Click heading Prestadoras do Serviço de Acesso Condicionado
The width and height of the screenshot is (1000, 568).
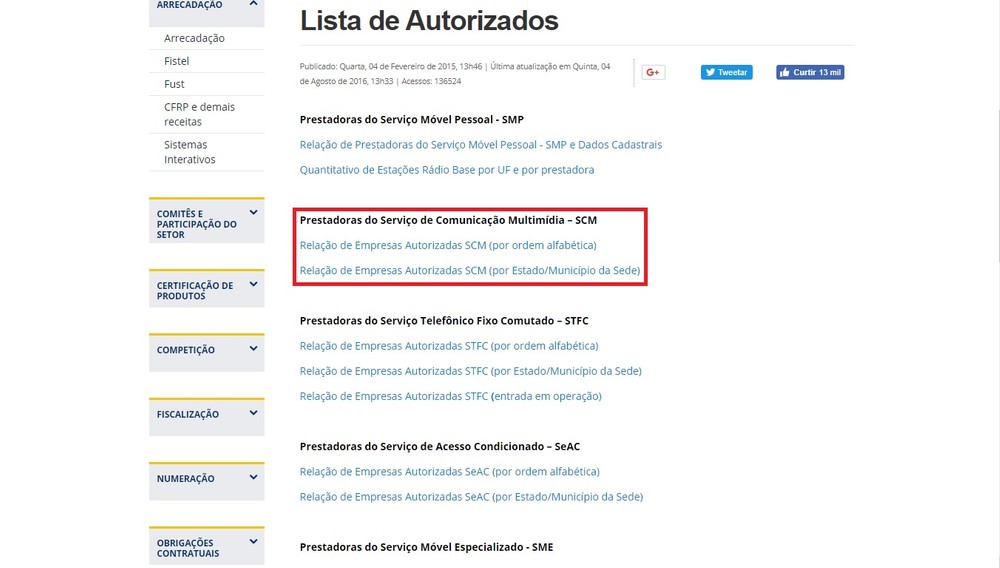point(440,446)
